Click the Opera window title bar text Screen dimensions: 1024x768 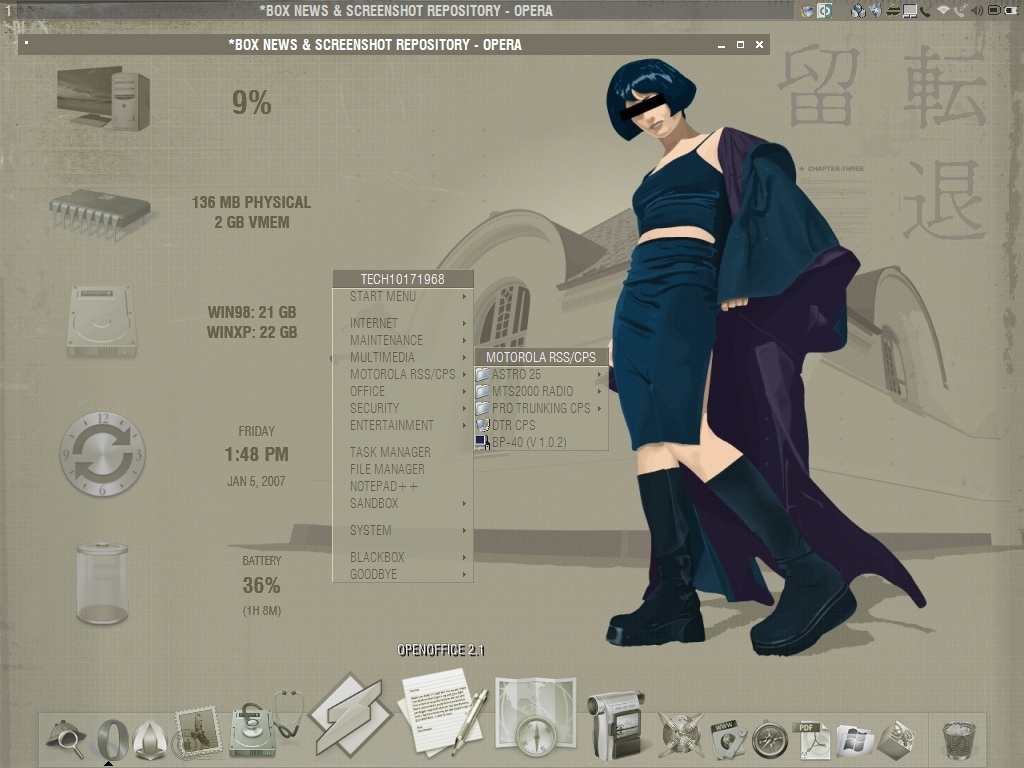point(375,44)
